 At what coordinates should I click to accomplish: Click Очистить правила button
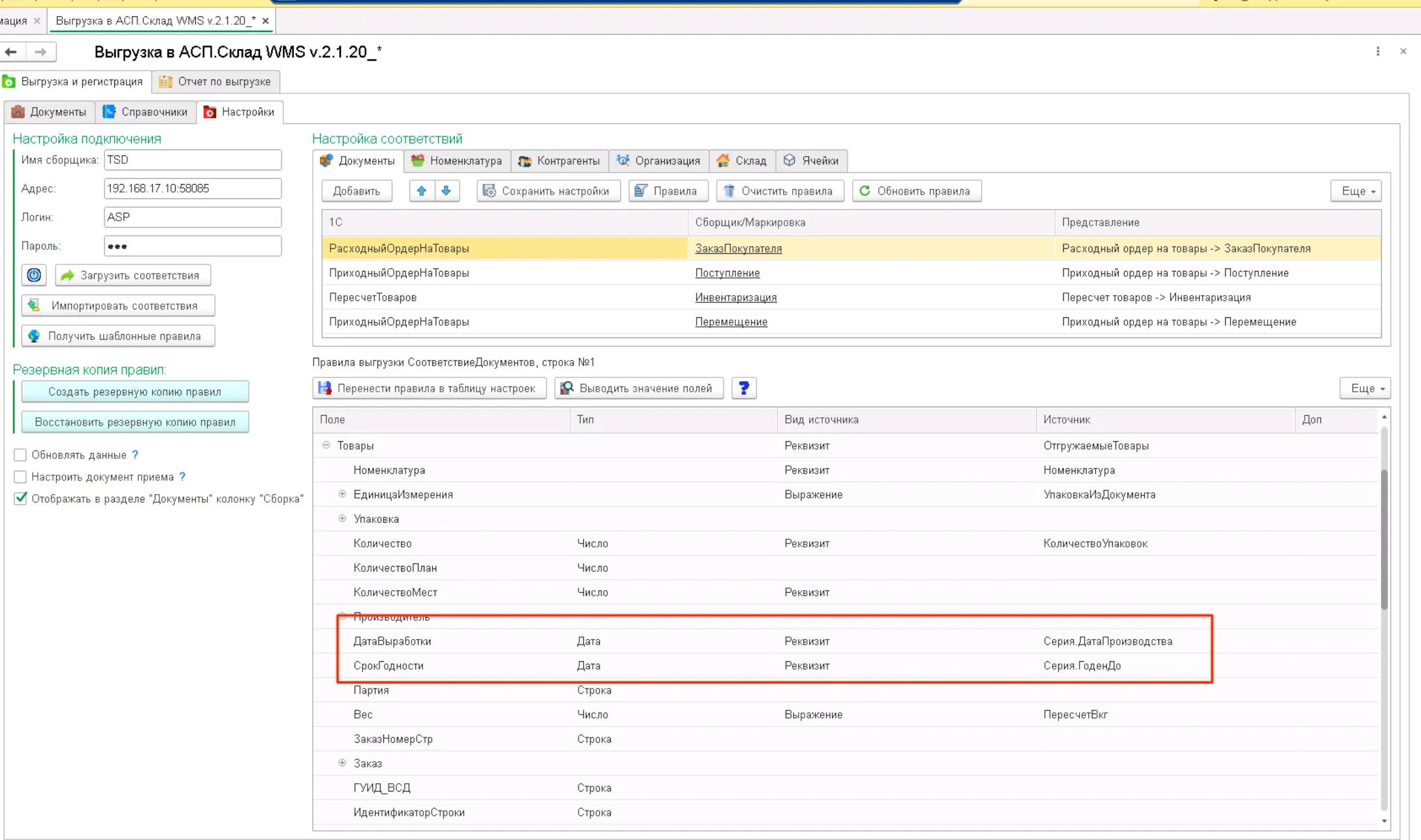point(780,191)
